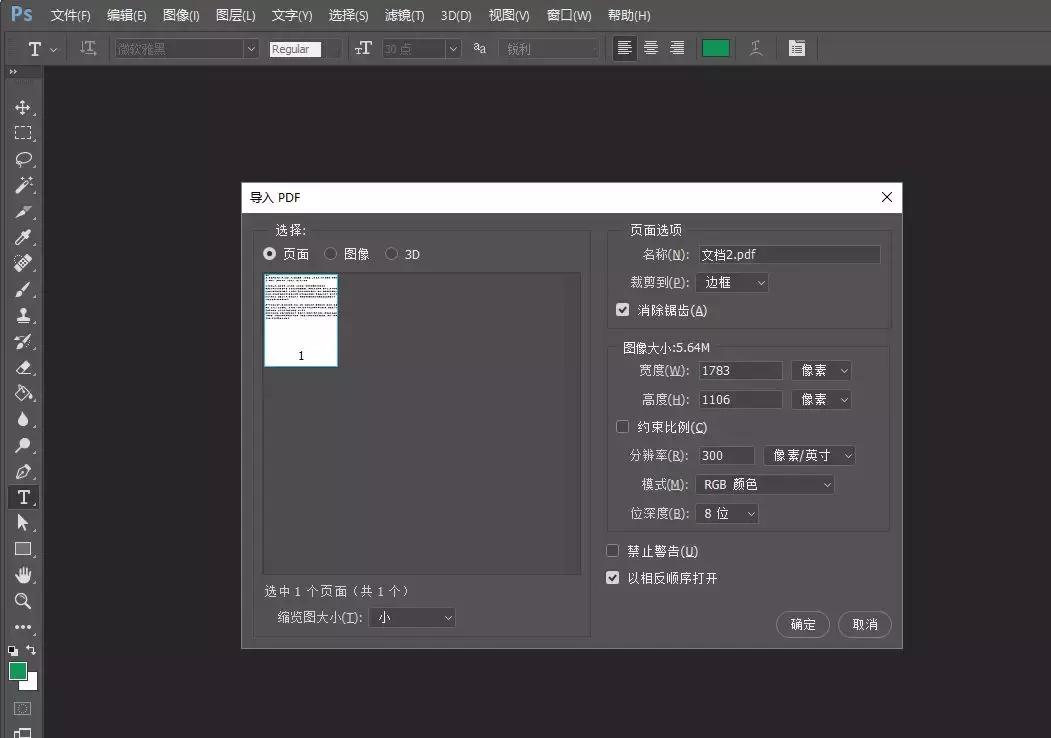Select the Zoom tool
1051x738 pixels.
click(23, 601)
